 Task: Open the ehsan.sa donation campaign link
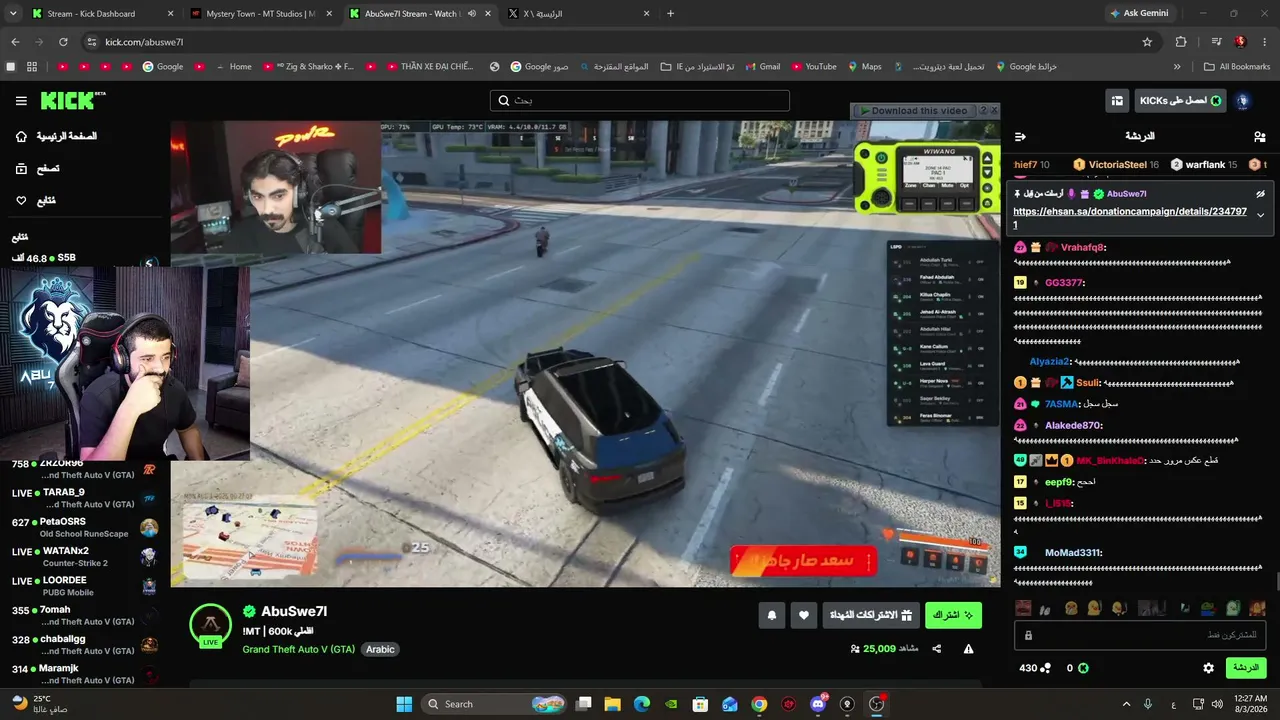pos(1130,218)
